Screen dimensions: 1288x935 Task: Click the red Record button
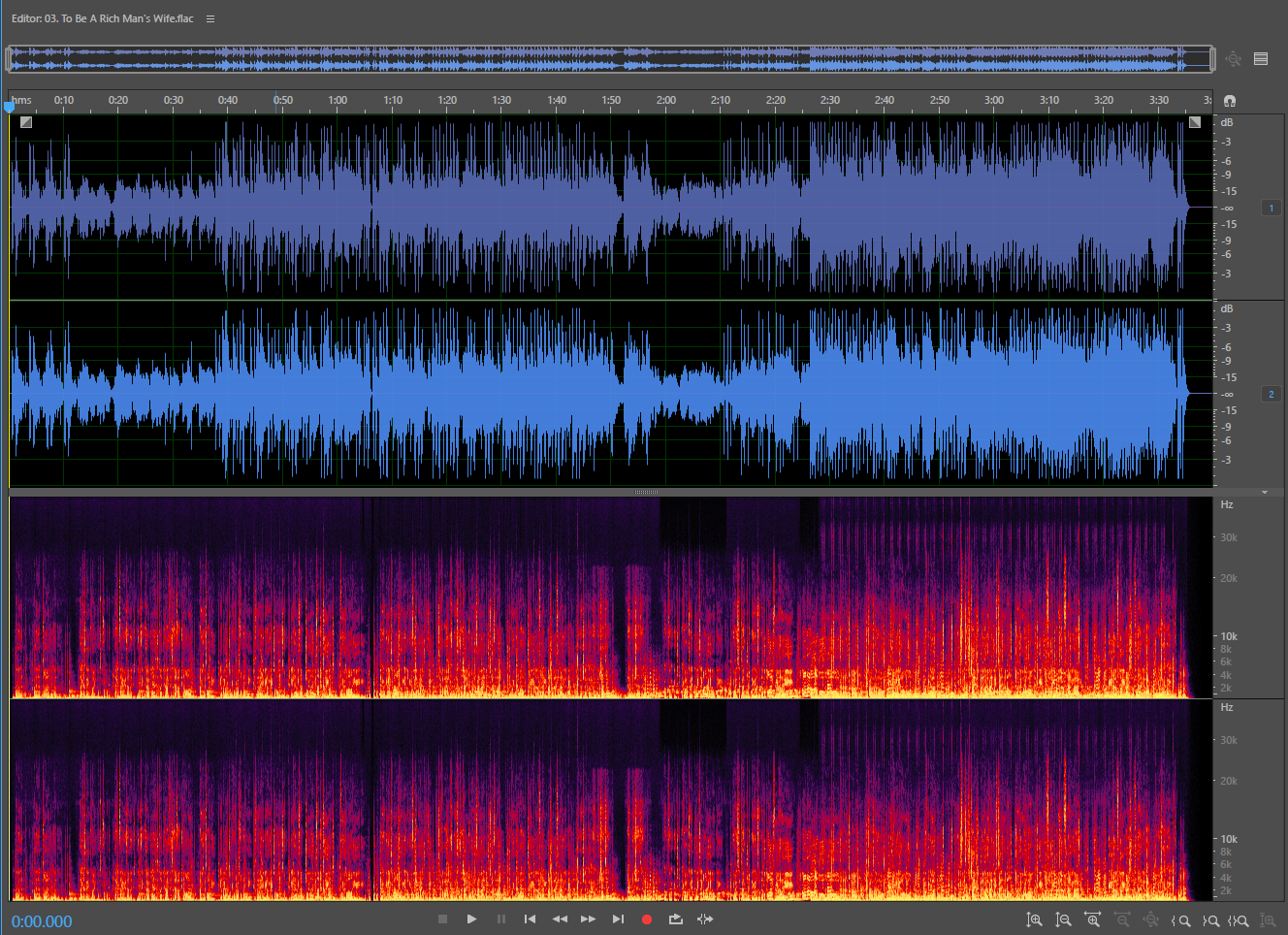pos(647,919)
